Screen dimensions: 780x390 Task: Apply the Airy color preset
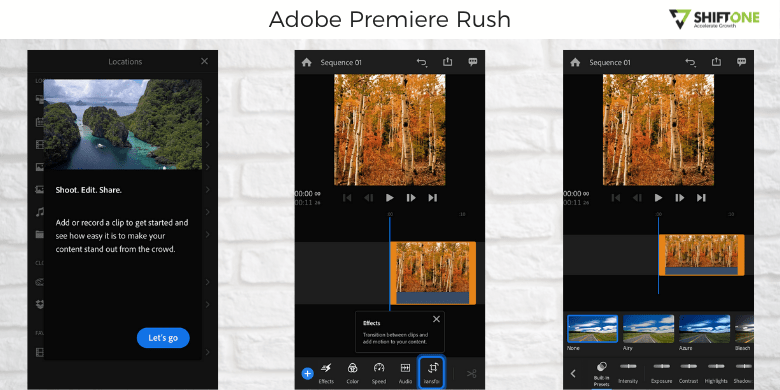(649, 332)
